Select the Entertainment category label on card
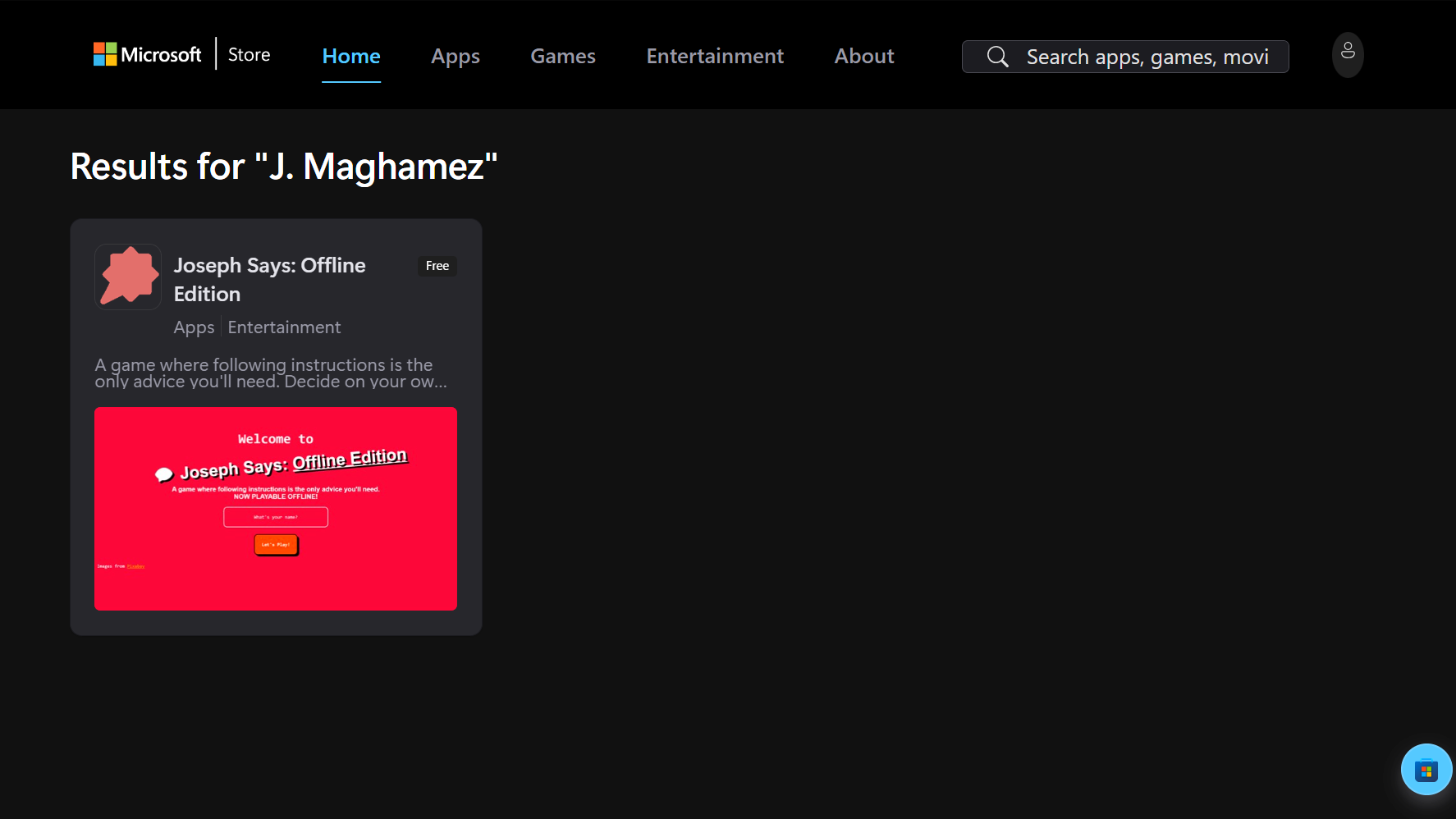This screenshot has height=819, width=1456. 284,327
